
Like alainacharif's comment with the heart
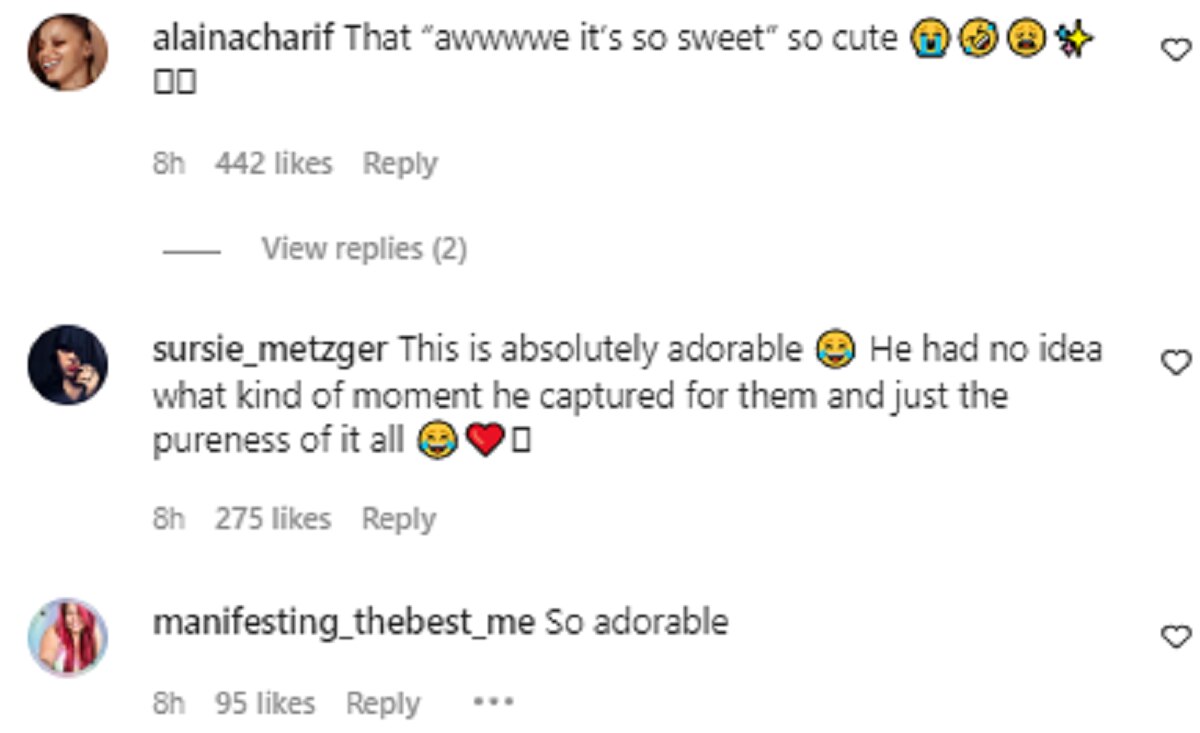coord(1179,49)
